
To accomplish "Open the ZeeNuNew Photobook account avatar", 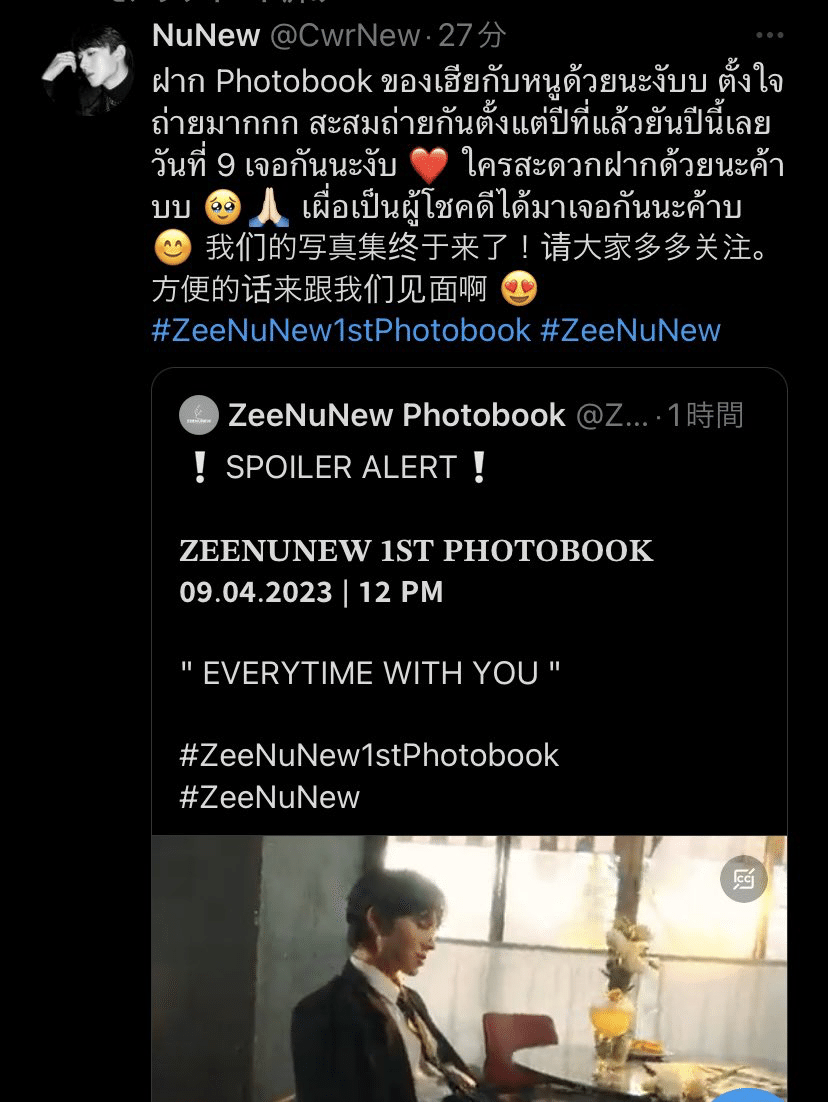I will pyautogui.click(x=199, y=415).
